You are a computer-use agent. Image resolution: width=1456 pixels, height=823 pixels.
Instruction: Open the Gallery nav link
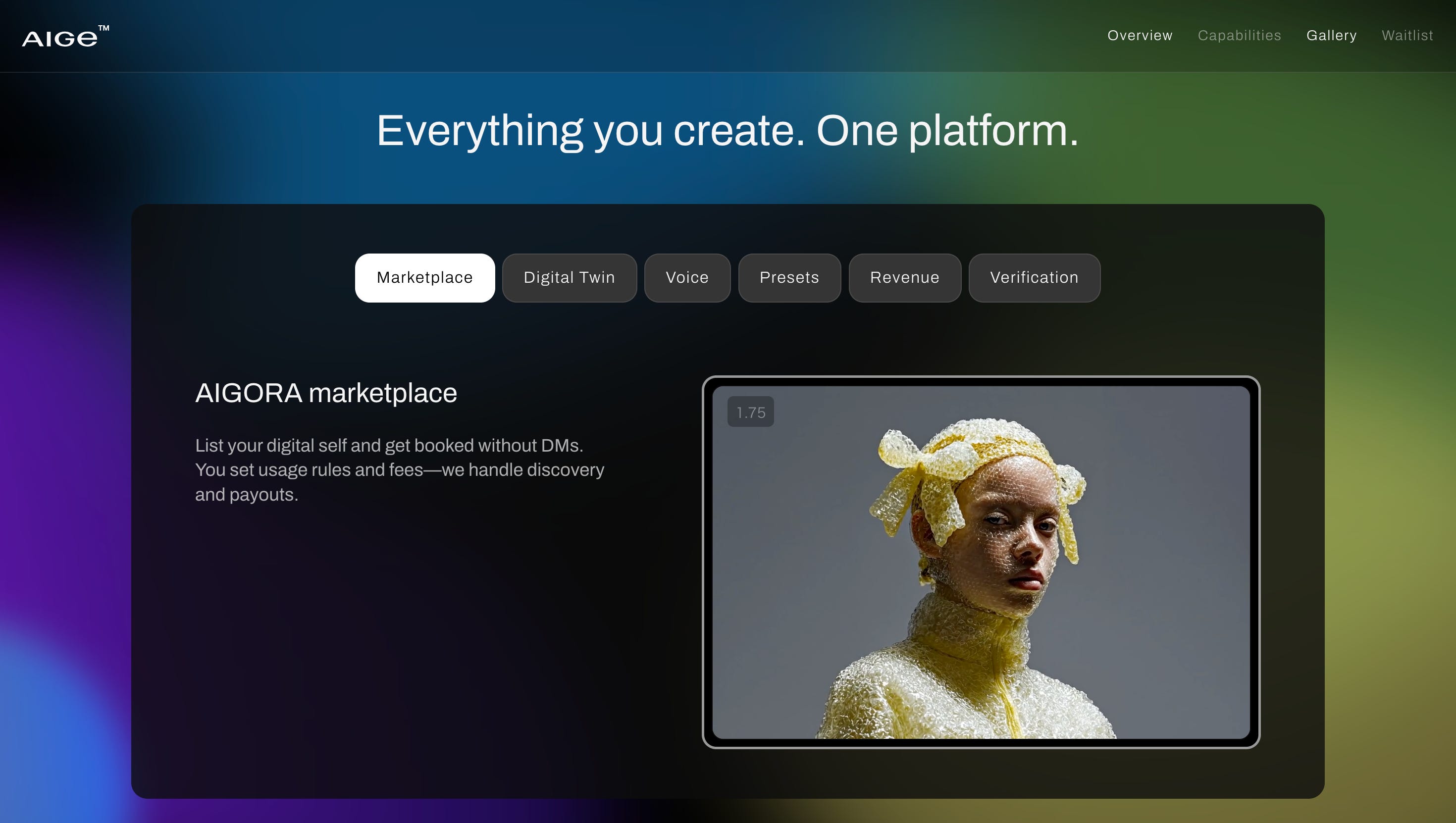pos(1331,36)
